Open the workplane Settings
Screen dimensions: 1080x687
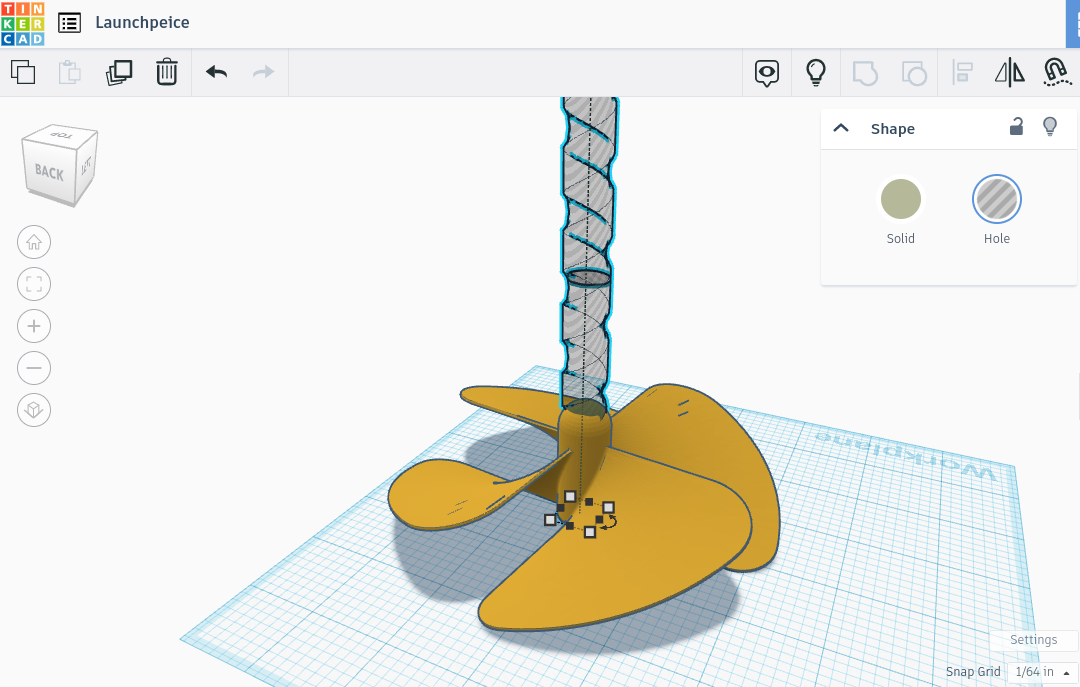click(x=1033, y=639)
